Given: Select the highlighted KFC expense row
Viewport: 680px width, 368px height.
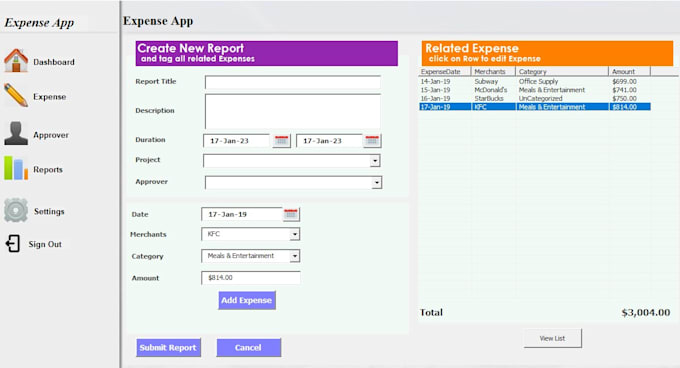Looking at the screenshot, I should pos(535,107).
